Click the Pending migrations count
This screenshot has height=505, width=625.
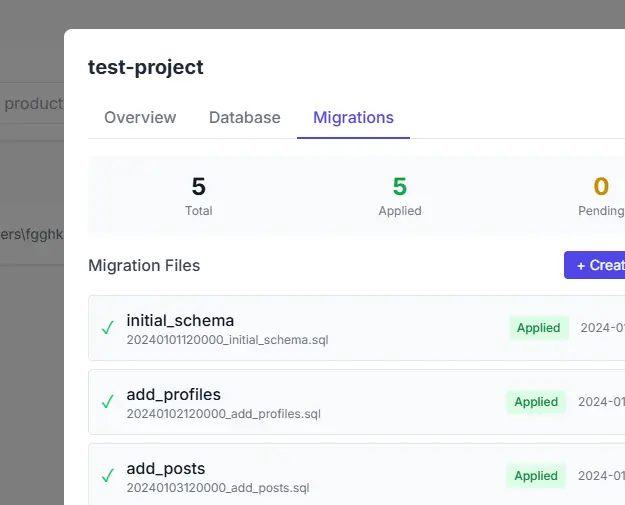601,187
